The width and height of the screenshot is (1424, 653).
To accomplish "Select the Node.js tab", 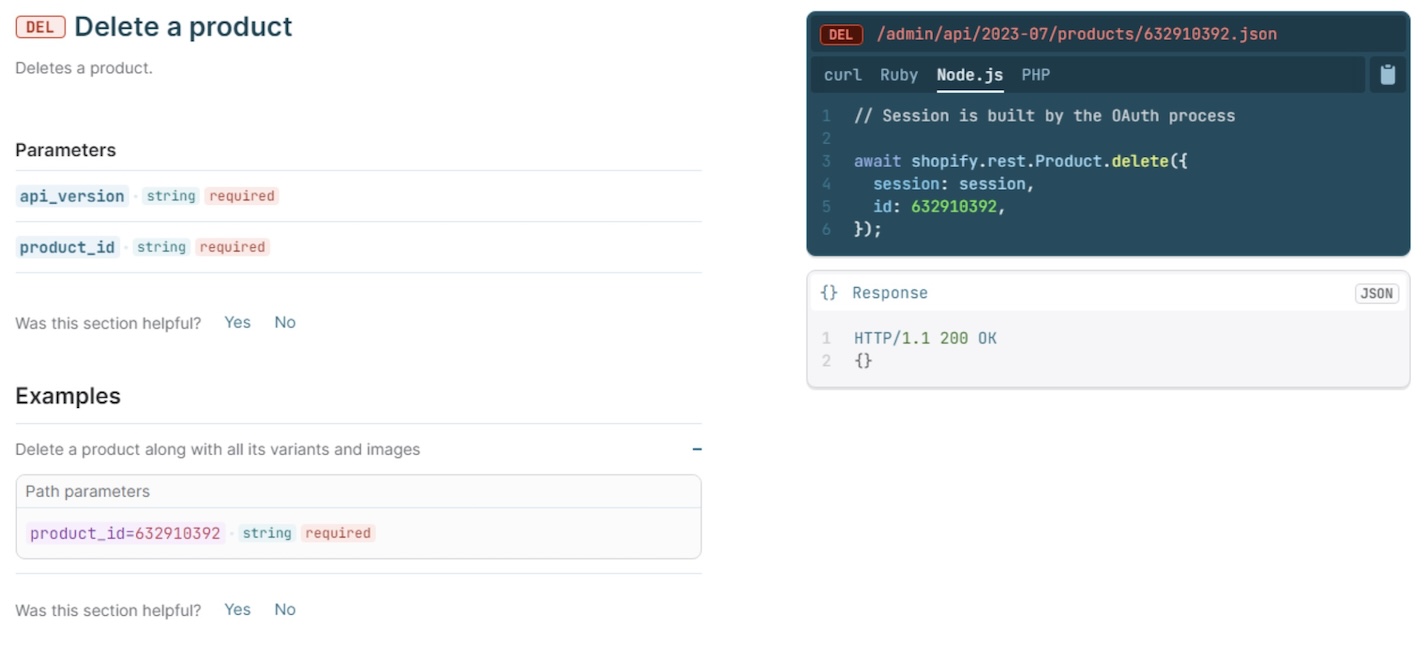I will (970, 75).
